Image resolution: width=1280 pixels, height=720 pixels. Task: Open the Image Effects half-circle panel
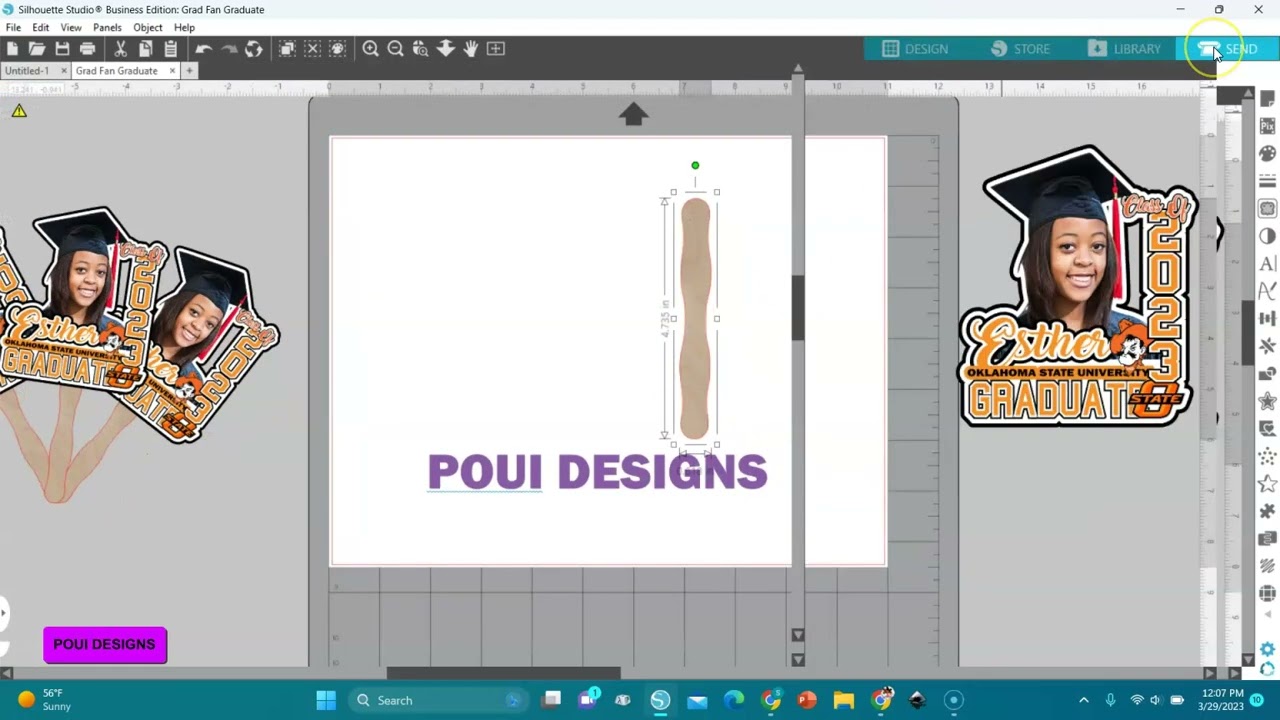coord(1267,236)
